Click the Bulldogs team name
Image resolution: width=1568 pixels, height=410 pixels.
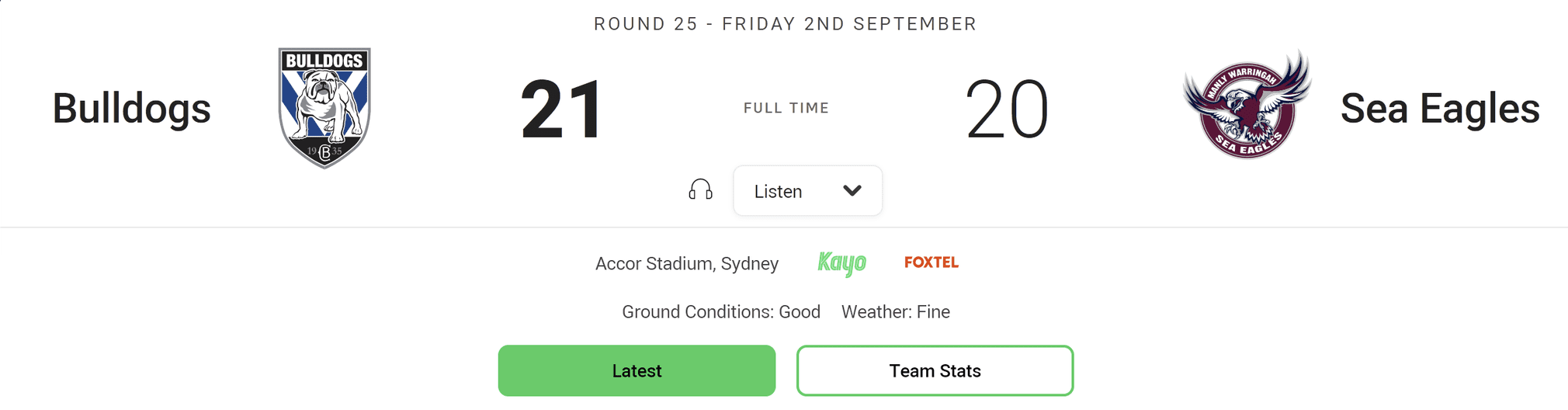[x=131, y=108]
